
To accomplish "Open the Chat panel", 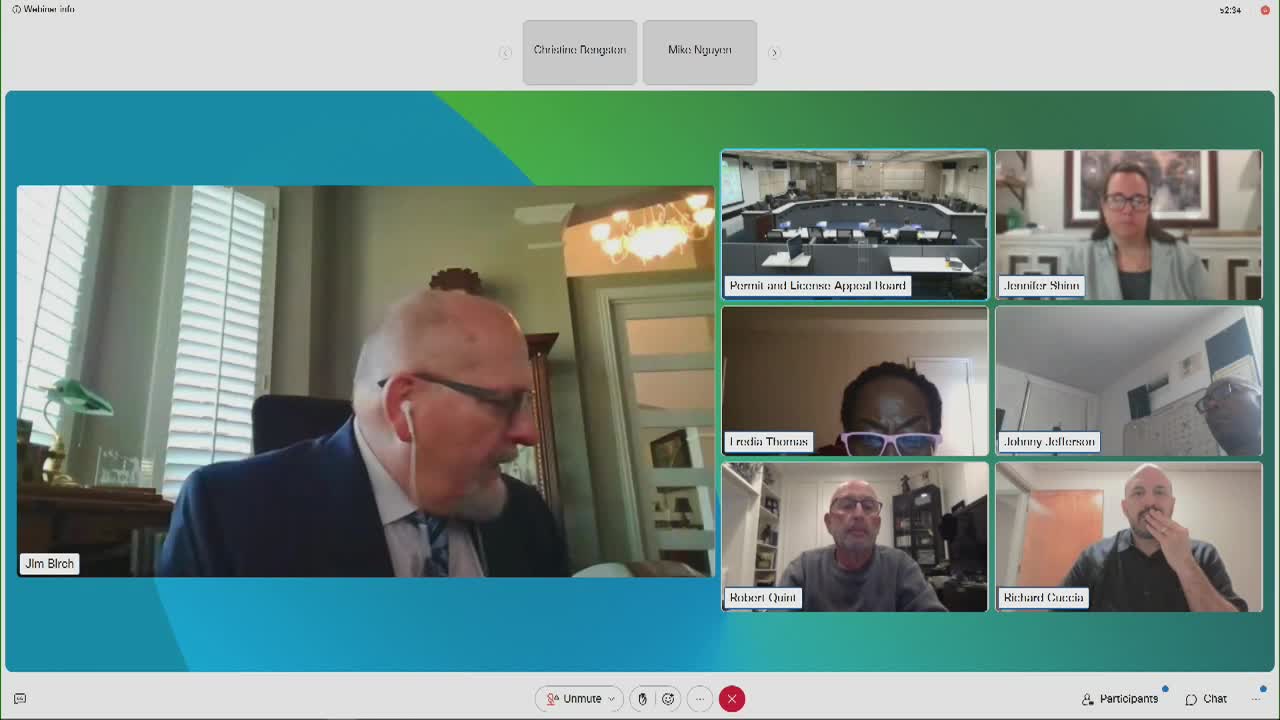I will pyautogui.click(x=1206, y=699).
